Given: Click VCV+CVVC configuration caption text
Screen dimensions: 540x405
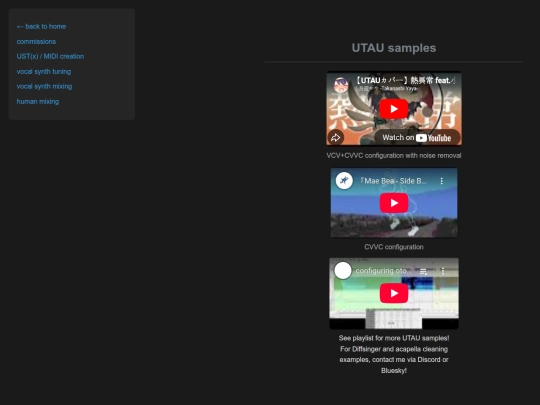Looking at the screenshot, I should coord(394,156).
